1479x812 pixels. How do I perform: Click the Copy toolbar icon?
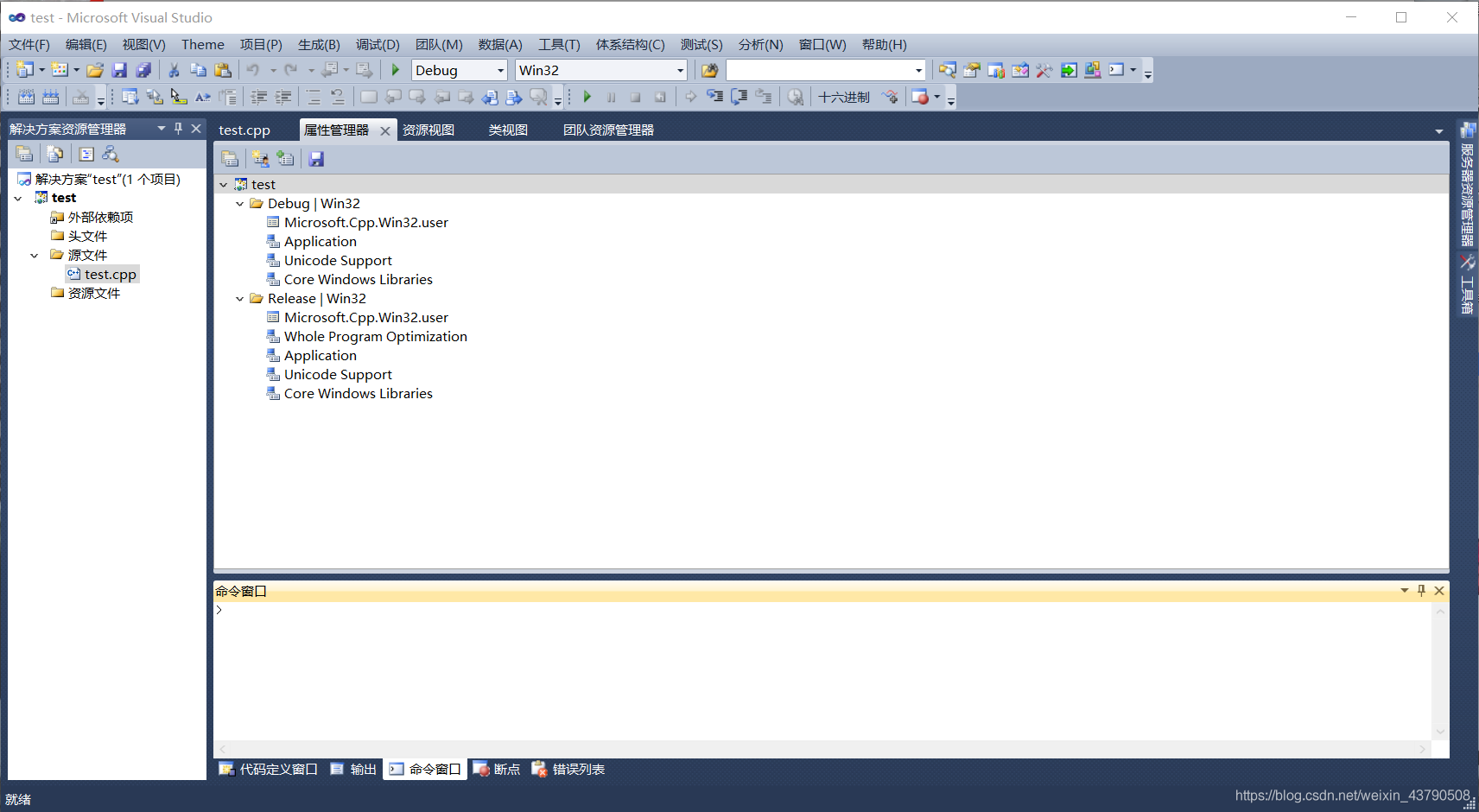(198, 70)
